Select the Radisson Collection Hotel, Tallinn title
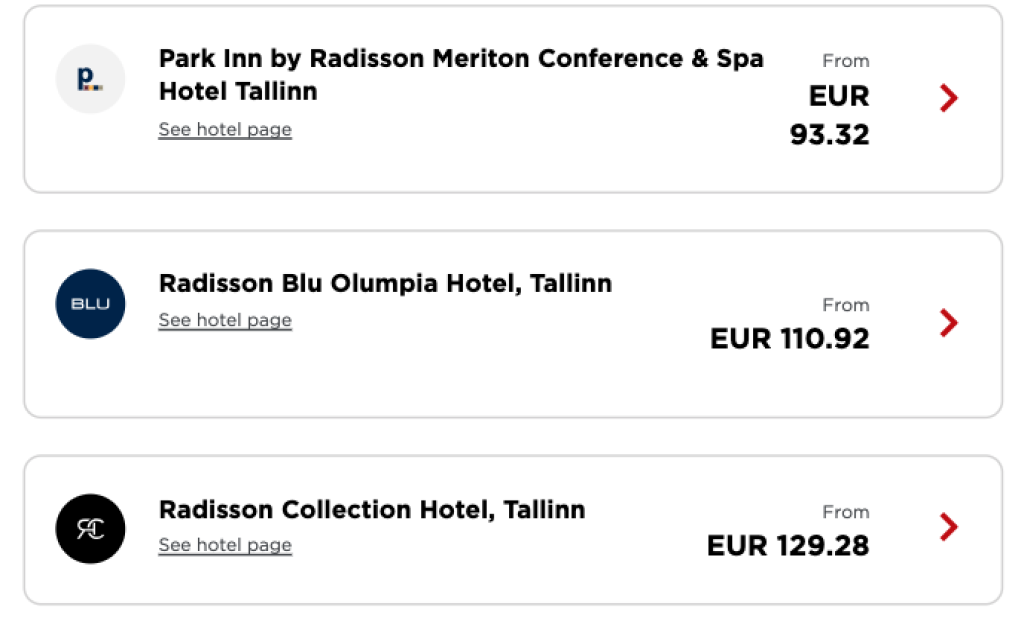This screenshot has width=1024, height=624. (372, 510)
